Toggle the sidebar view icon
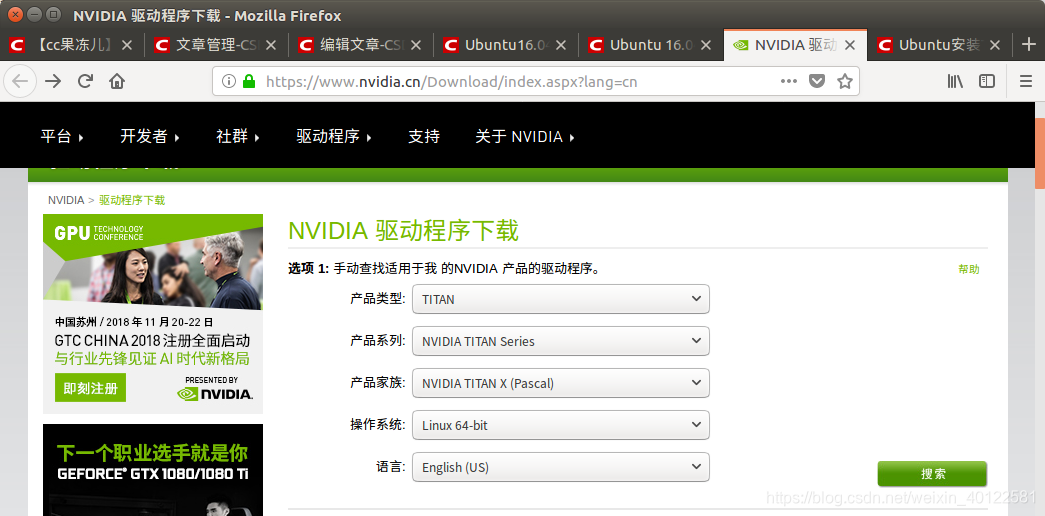Screen dimensions: 1045x516 click(x=987, y=81)
